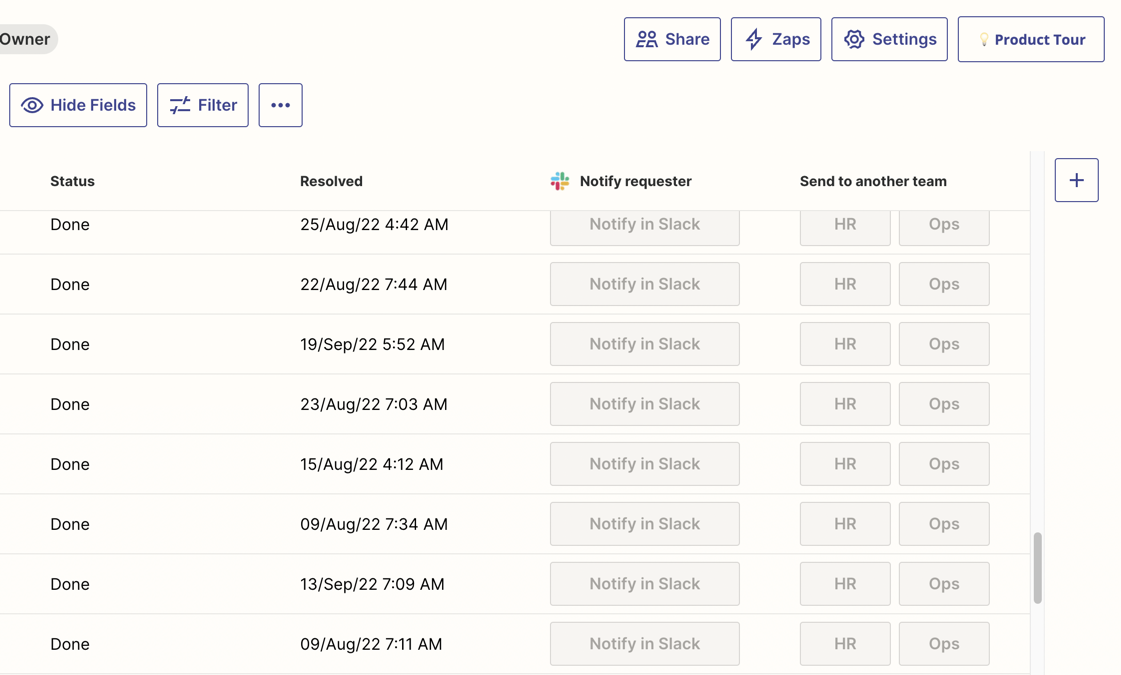Screen dimensions: 1121x675
Task: Add a new field with plus button
Action: (x=1076, y=180)
